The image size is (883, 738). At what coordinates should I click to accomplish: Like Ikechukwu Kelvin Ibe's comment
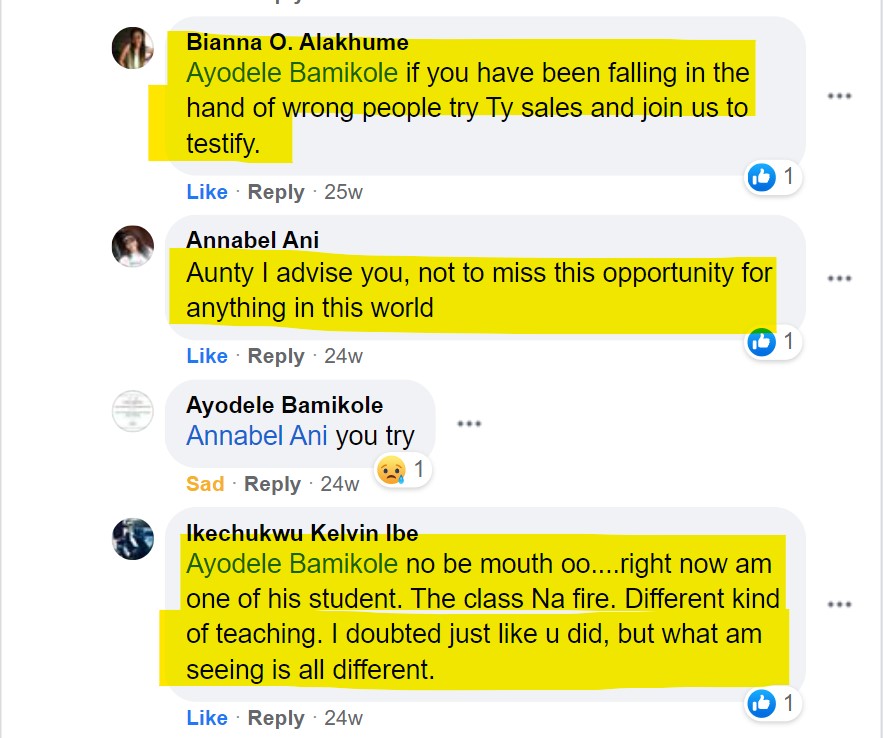[207, 718]
